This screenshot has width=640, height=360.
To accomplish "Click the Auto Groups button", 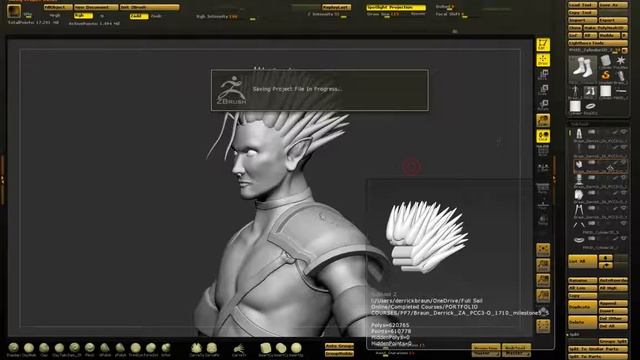I will pos(340,346).
